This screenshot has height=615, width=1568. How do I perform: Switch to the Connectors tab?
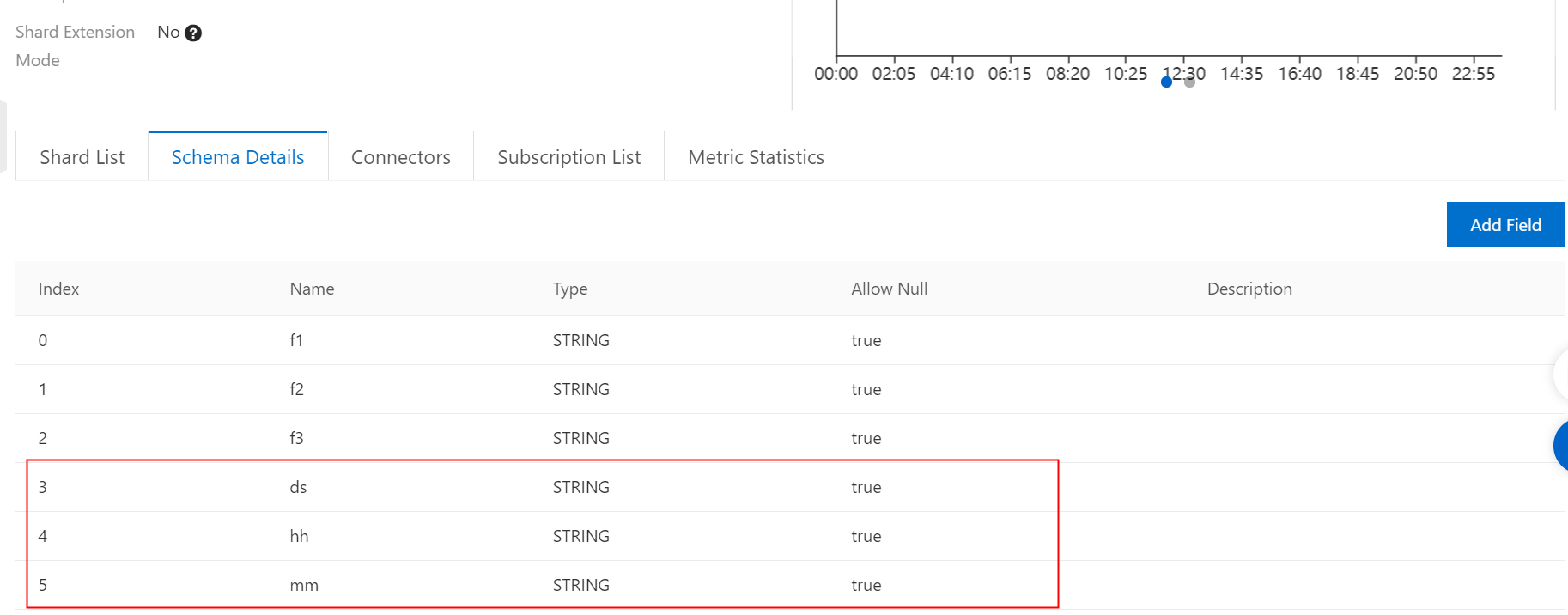400,157
